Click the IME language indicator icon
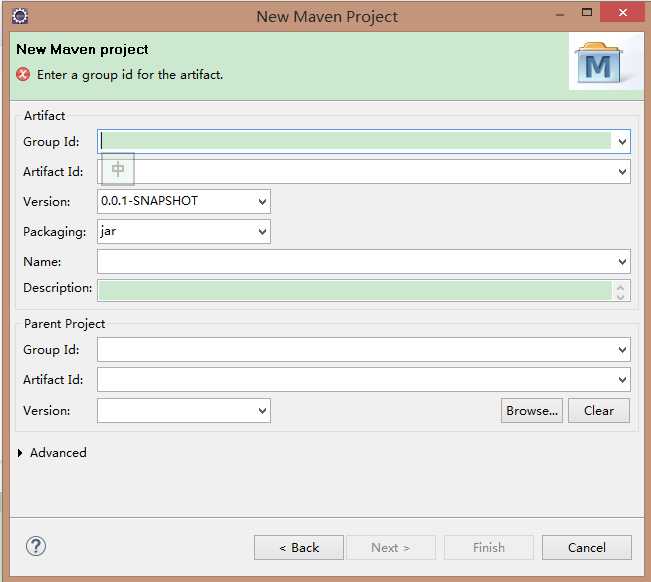651x582 pixels. [118, 169]
